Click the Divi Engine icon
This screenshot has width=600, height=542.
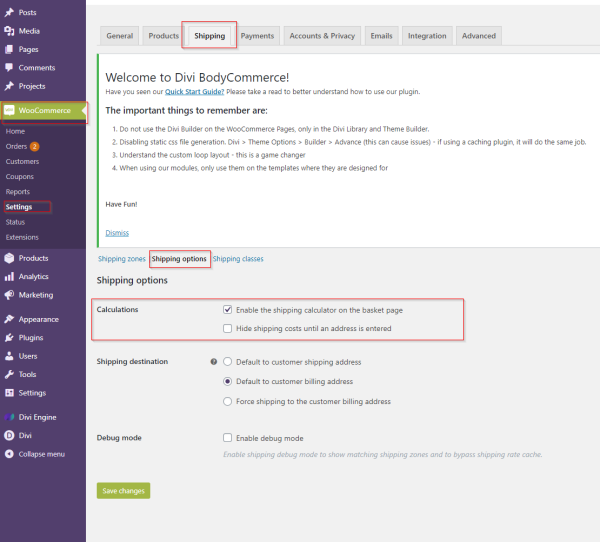(x=9, y=417)
